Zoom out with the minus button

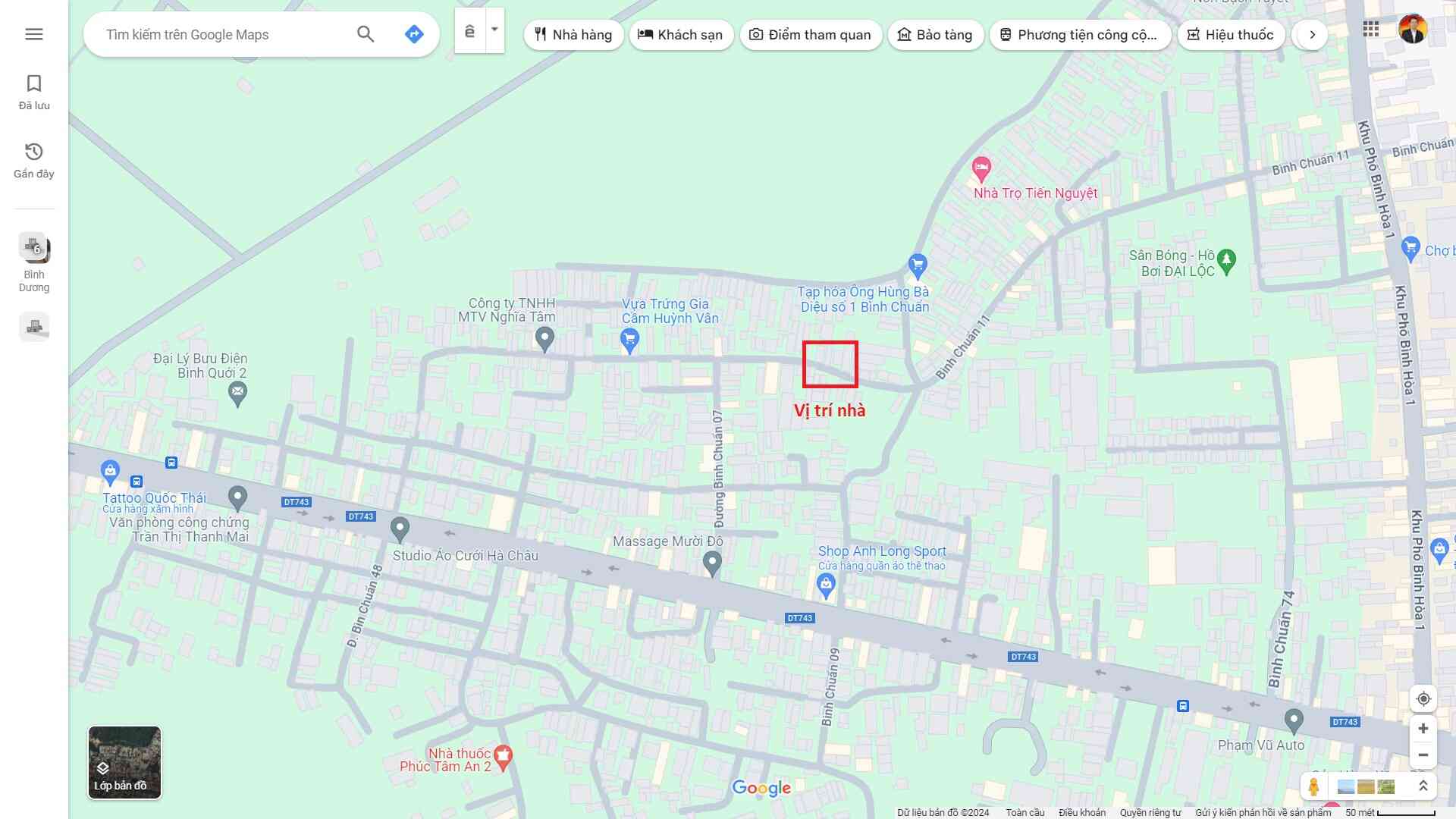pyautogui.click(x=1423, y=755)
